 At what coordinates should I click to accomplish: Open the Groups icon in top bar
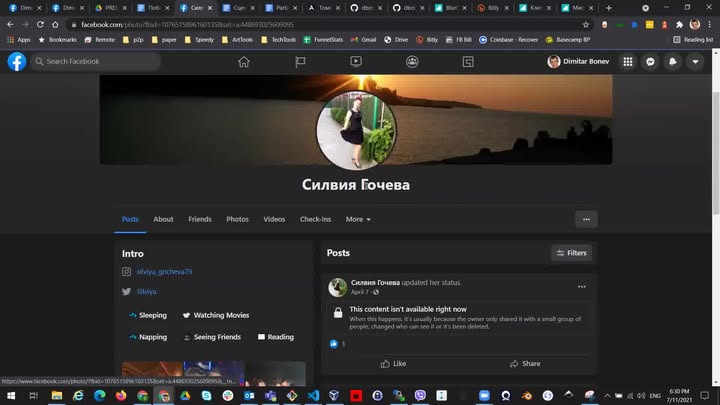coord(412,62)
